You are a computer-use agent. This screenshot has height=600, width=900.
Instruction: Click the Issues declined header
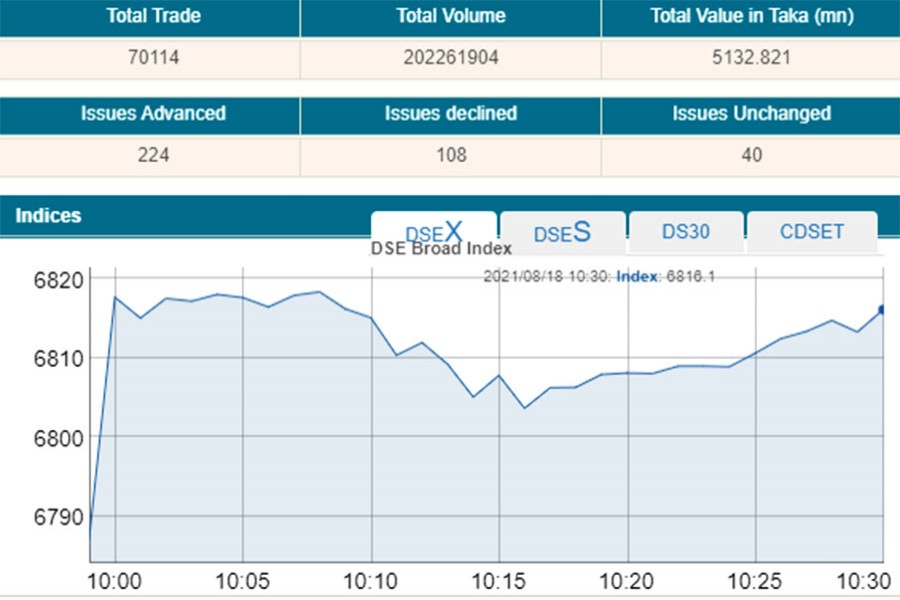(x=450, y=114)
